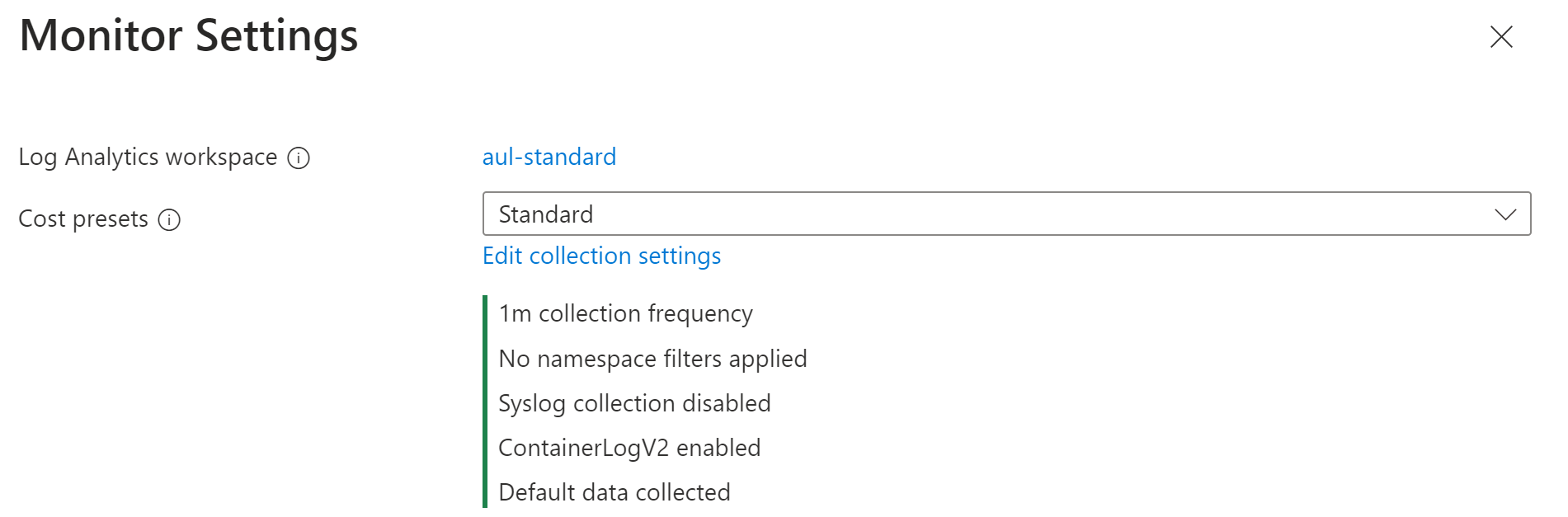The image size is (1568, 517).
Task: Click the word 'enabled' after ContainerLogV2
Action: click(718, 448)
